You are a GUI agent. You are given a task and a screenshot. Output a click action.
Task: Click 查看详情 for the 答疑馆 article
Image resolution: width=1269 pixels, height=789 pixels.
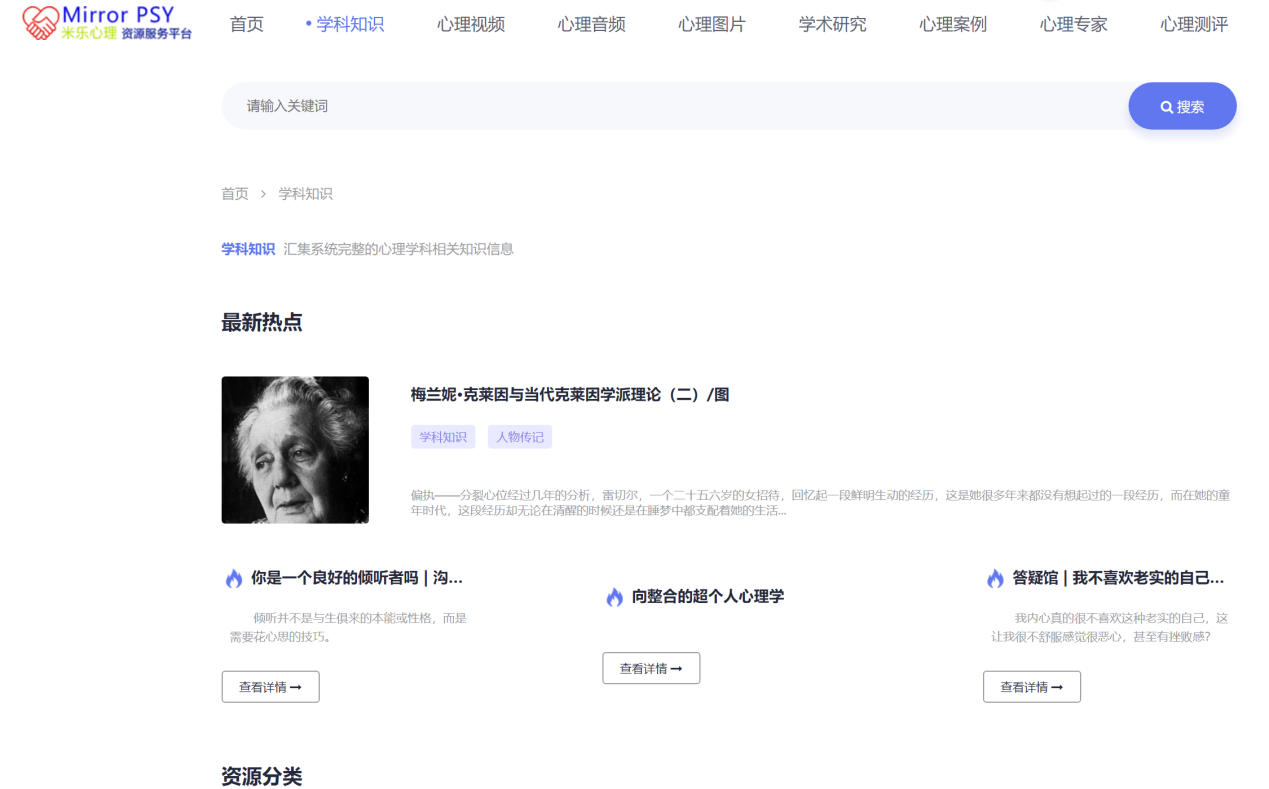point(1031,686)
